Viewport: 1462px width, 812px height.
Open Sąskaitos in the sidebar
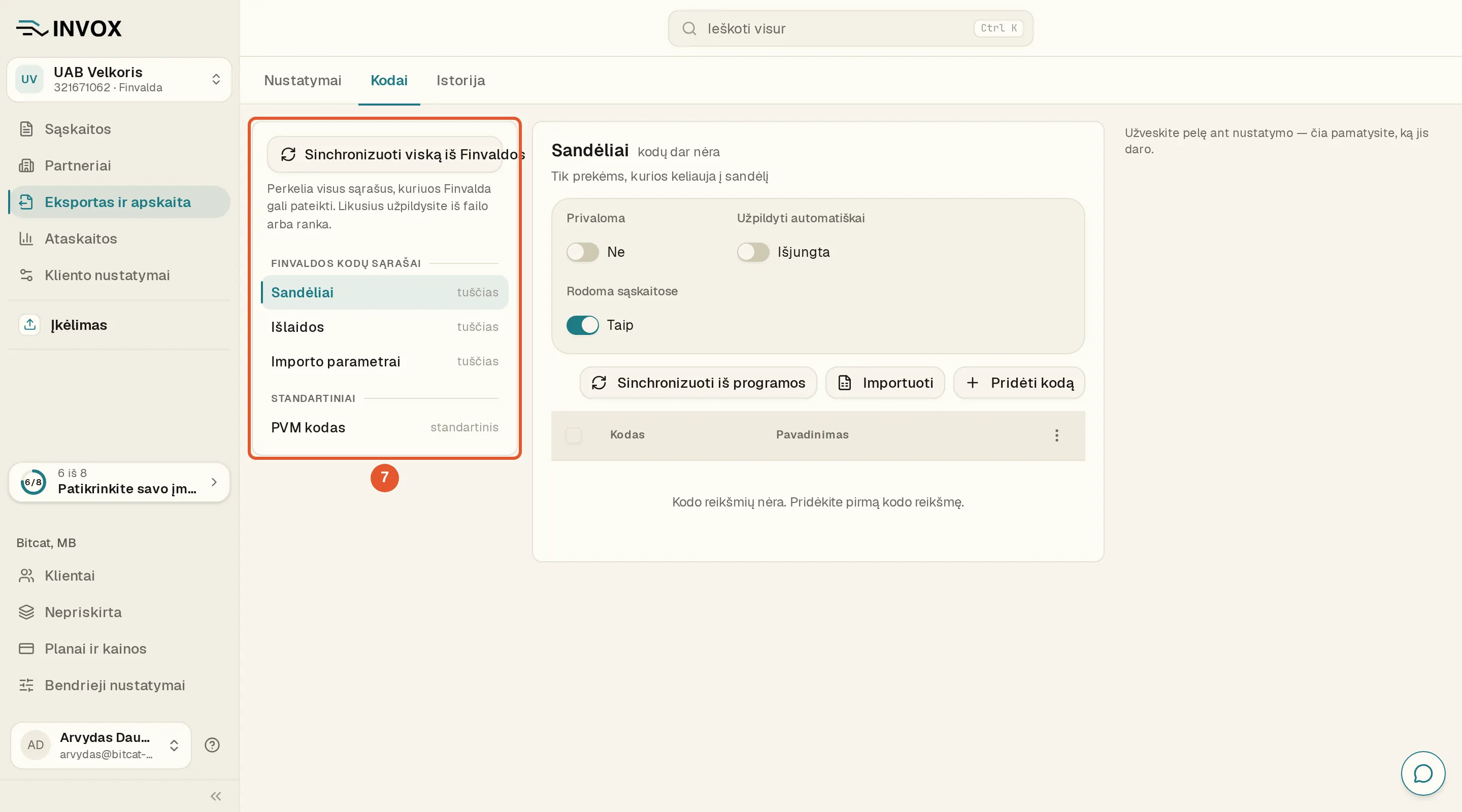(x=119, y=129)
